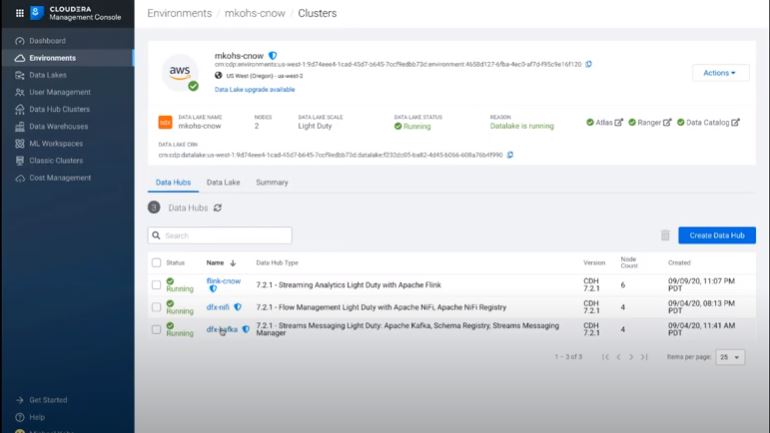Click the Data Hub Clusters sidebar icon
Image resolution: width=770 pixels, height=433 pixels.
[20, 109]
